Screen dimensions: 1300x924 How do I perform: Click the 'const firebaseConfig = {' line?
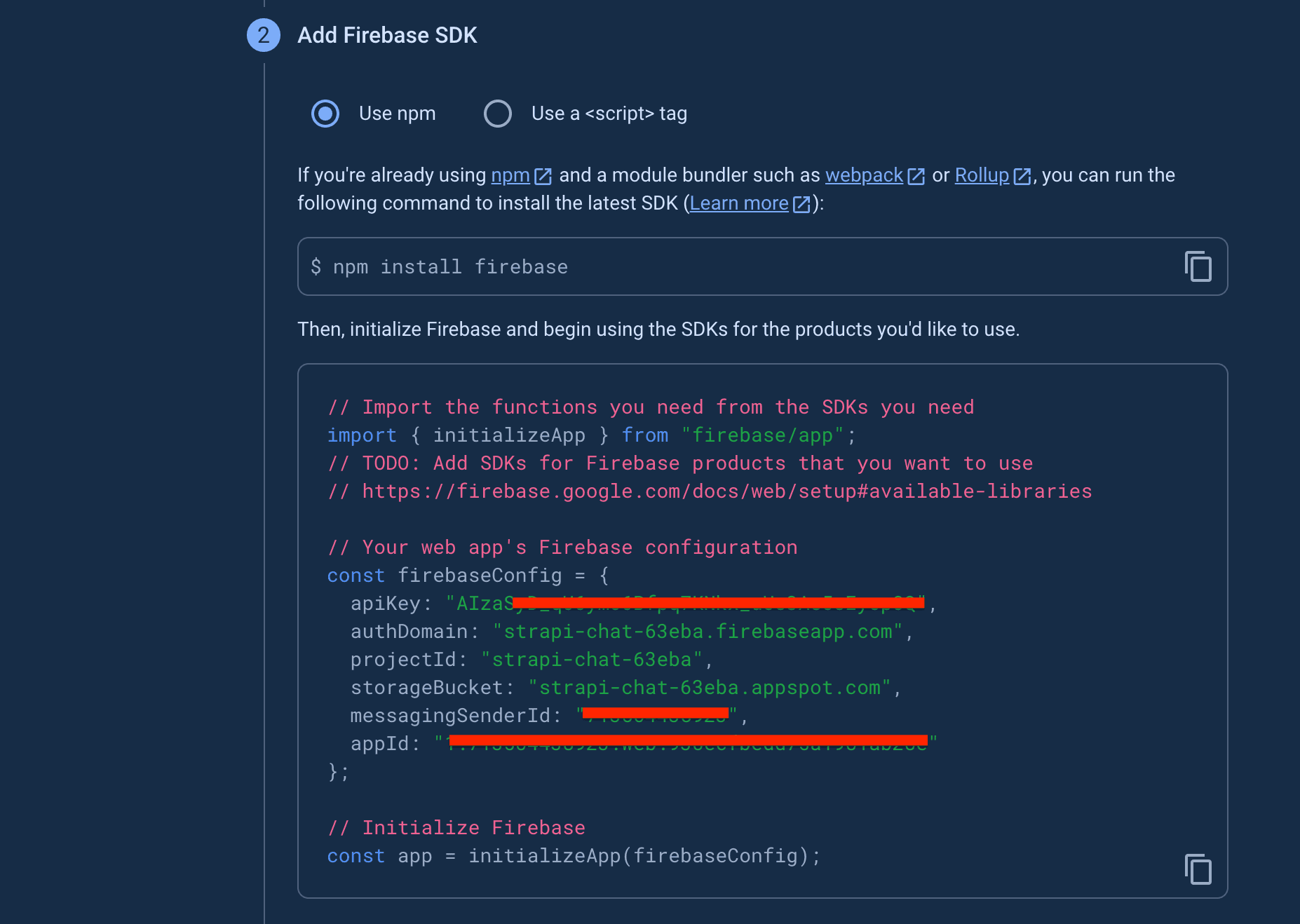pos(468,576)
